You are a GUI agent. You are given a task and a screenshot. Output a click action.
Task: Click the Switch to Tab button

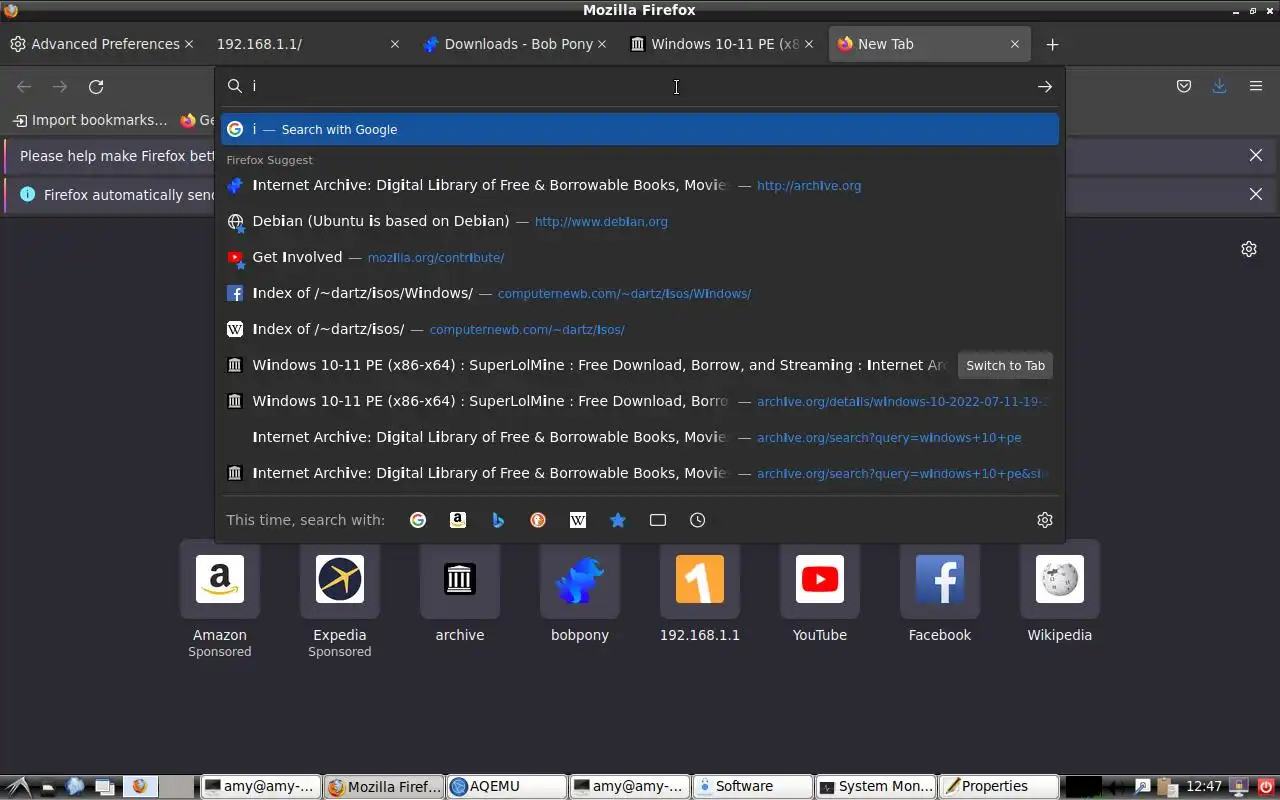(1005, 365)
